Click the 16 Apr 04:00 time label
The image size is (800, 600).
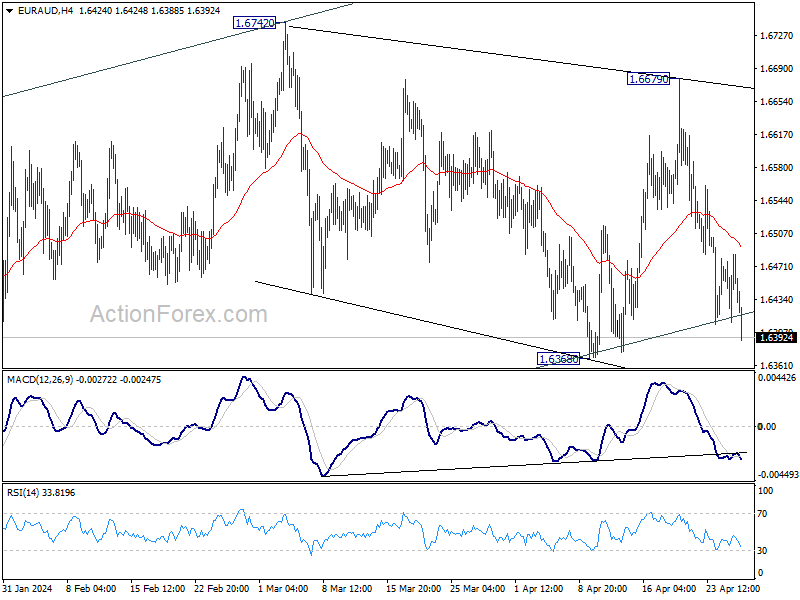click(669, 589)
